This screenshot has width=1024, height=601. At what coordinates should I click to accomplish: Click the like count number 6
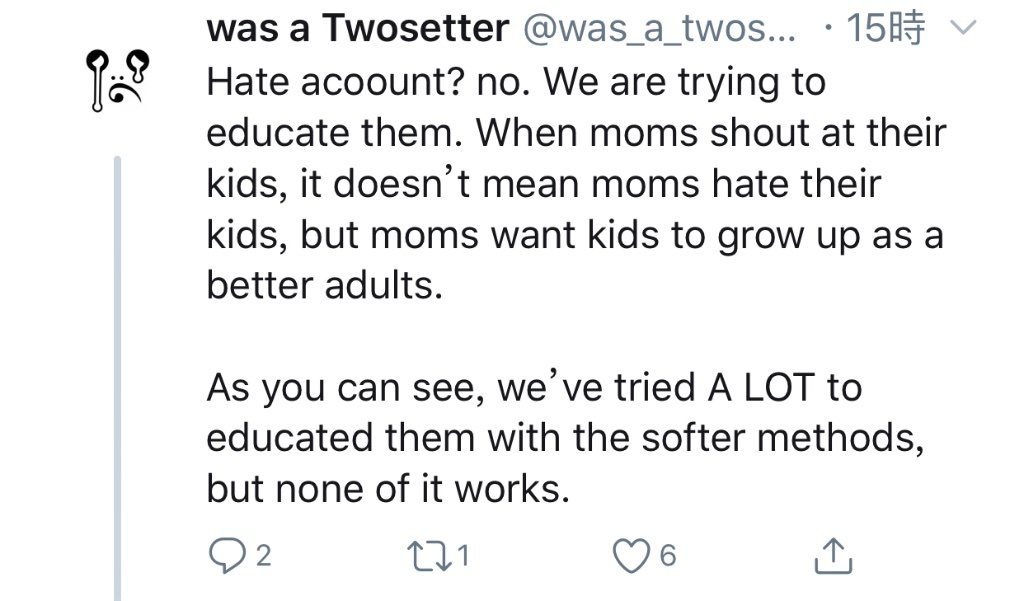click(667, 556)
